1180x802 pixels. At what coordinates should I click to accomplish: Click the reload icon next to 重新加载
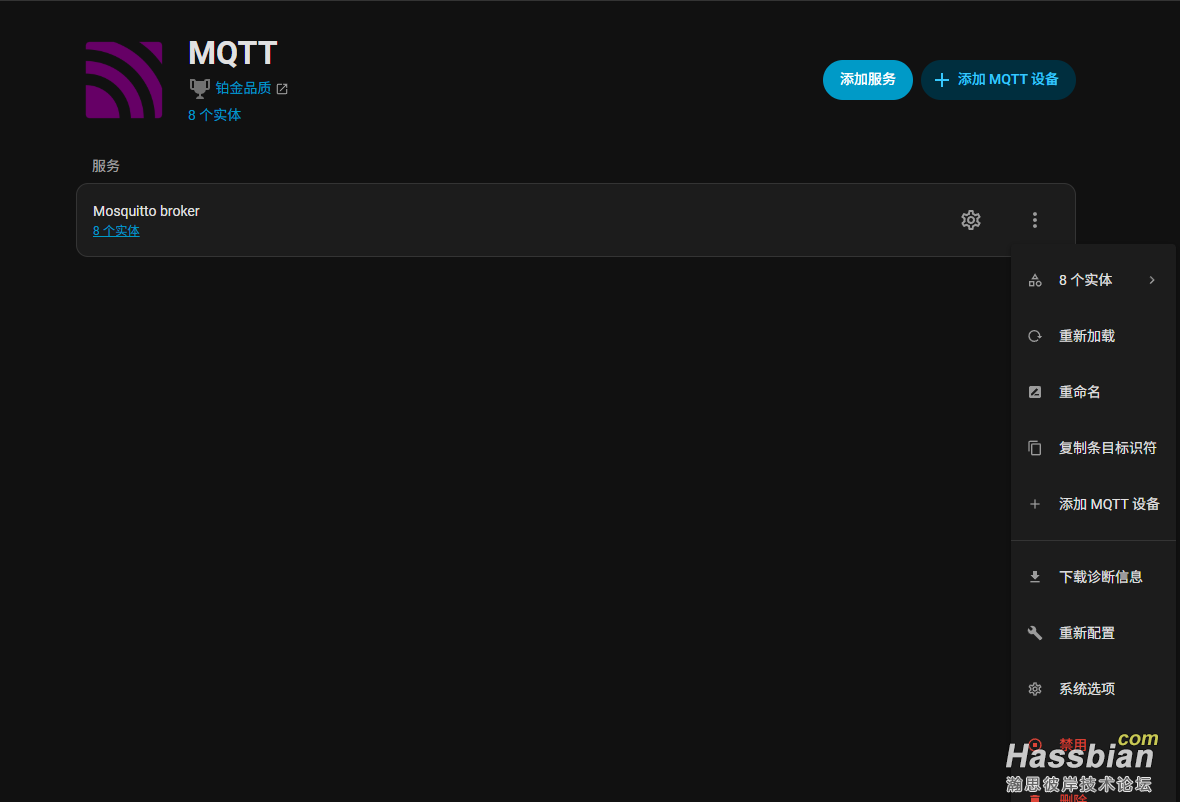(1035, 336)
